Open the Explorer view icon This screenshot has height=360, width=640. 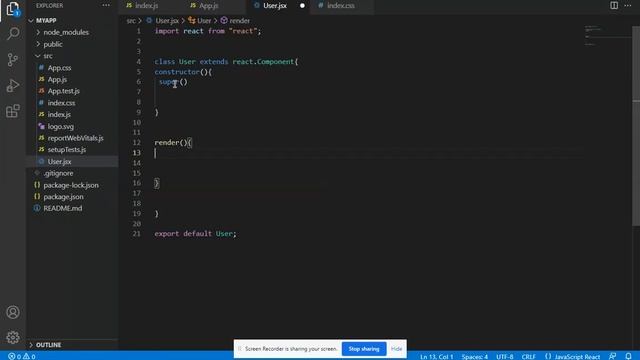pos(13,9)
